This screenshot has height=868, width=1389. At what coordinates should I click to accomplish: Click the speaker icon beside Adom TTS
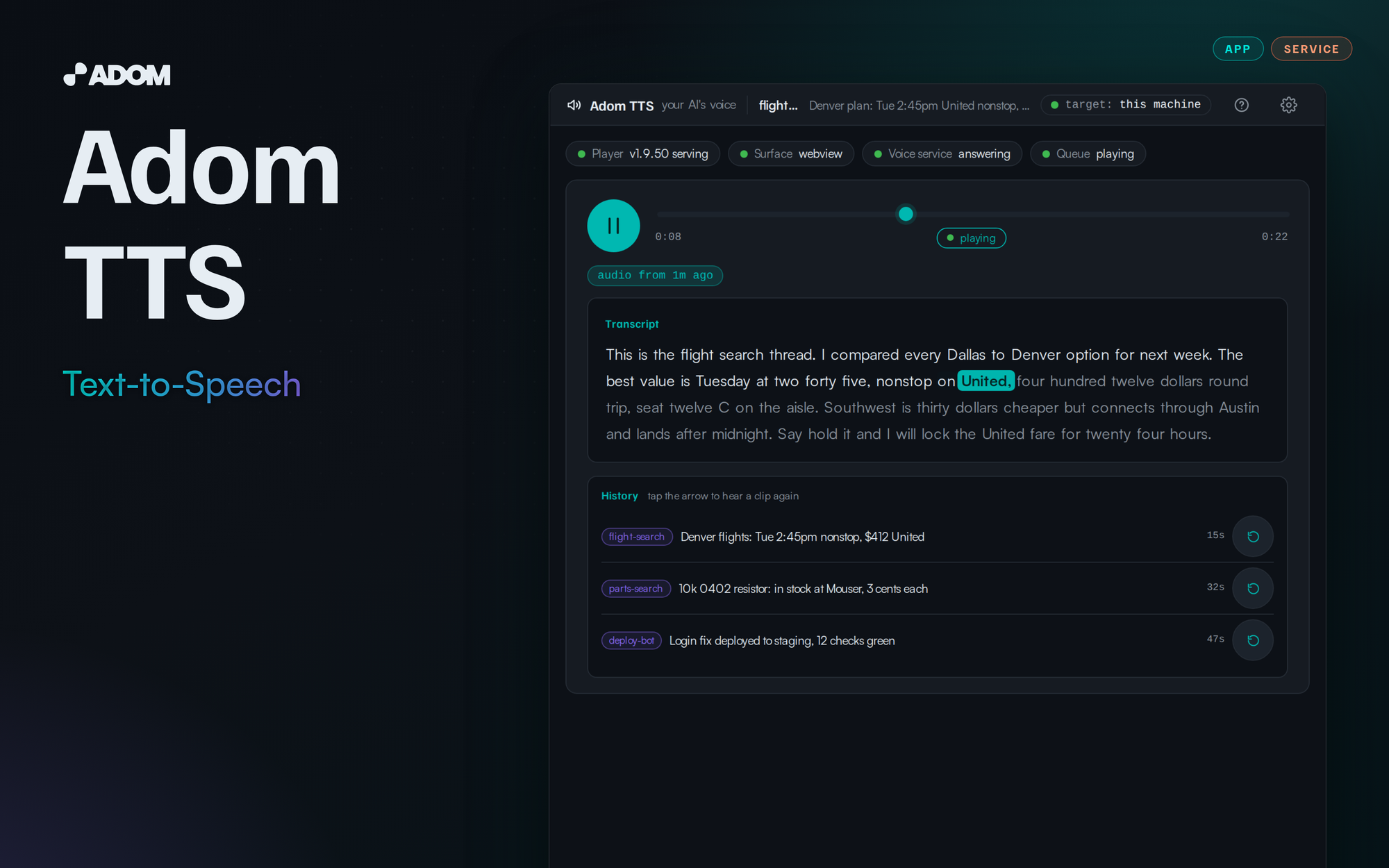click(574, 105)
